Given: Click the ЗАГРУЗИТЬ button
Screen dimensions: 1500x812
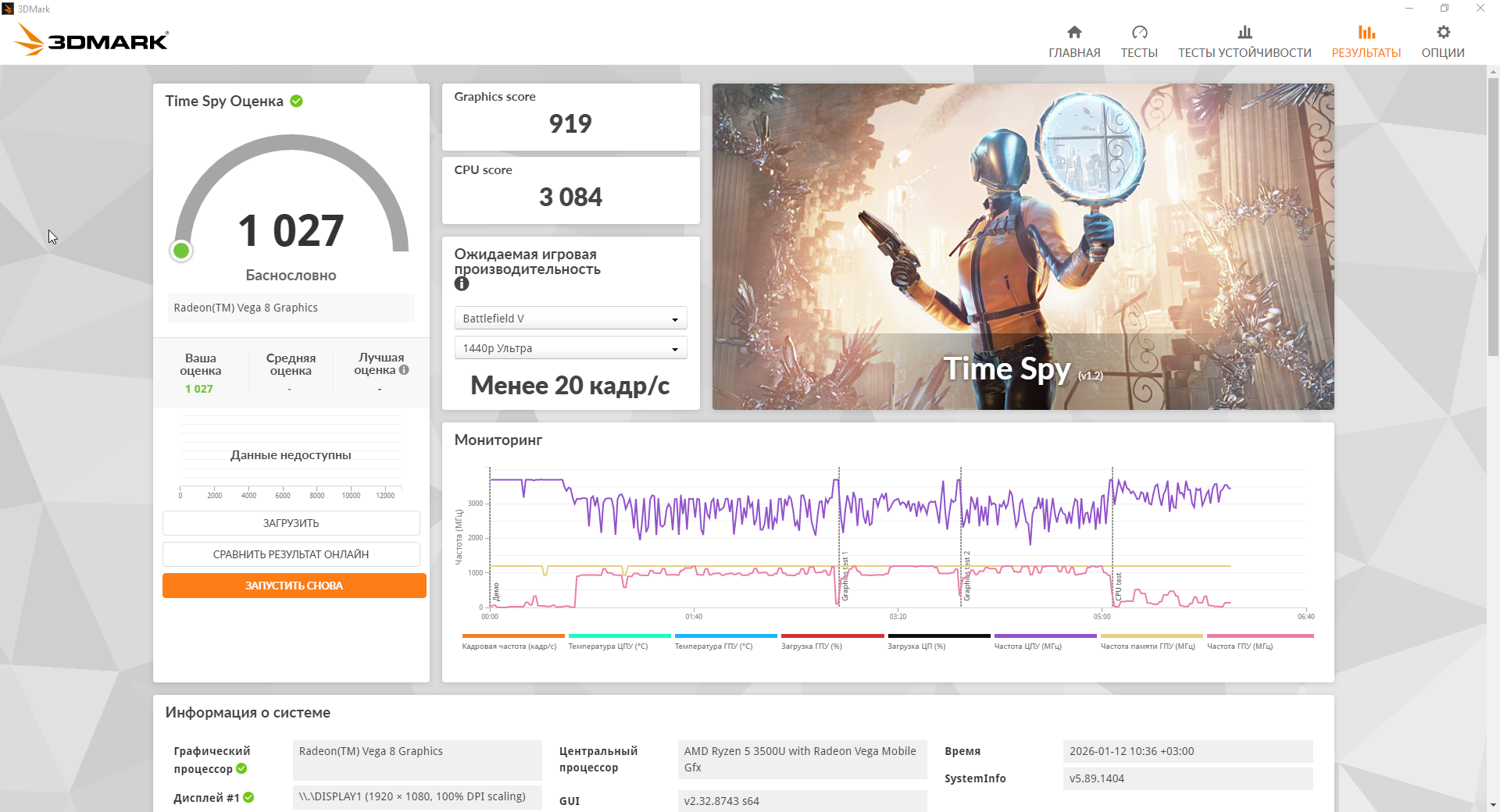Looking at the screenshot, I should [x=291, y=523].
